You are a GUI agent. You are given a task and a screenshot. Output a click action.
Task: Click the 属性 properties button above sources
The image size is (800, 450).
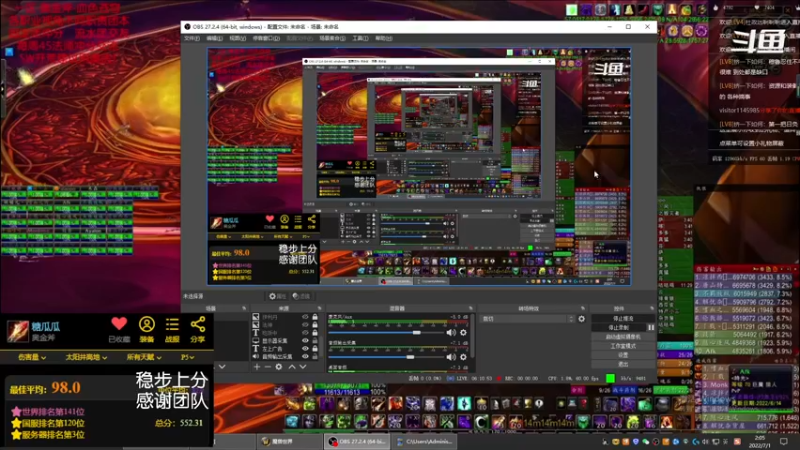coord(278,296)
